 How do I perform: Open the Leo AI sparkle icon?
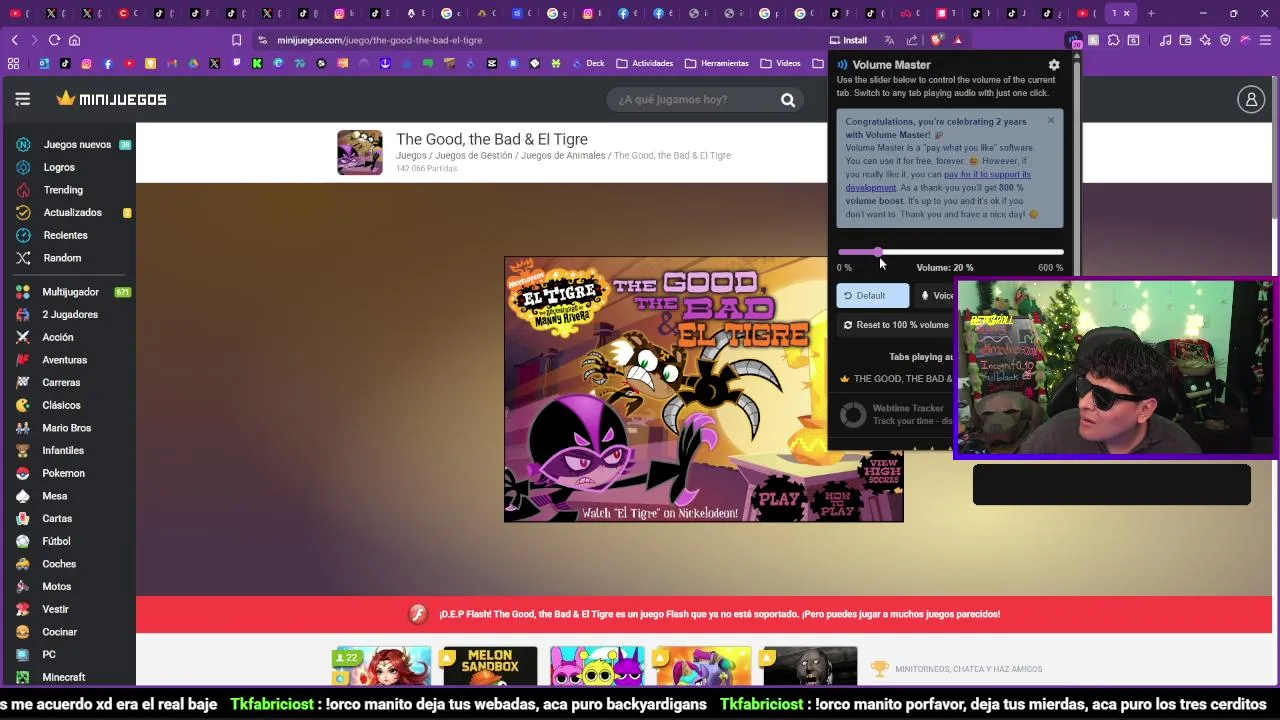point(1205,40)
